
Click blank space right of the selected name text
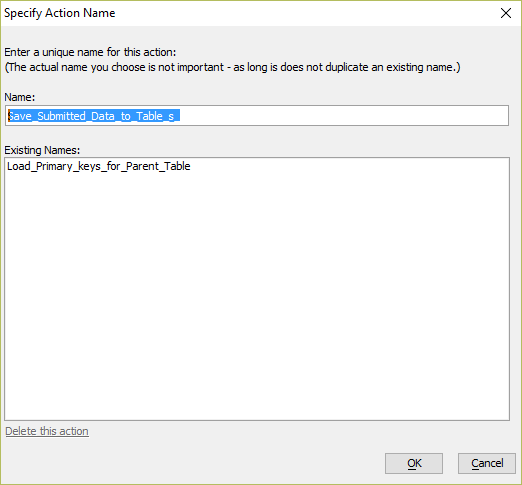coord(343,115)
